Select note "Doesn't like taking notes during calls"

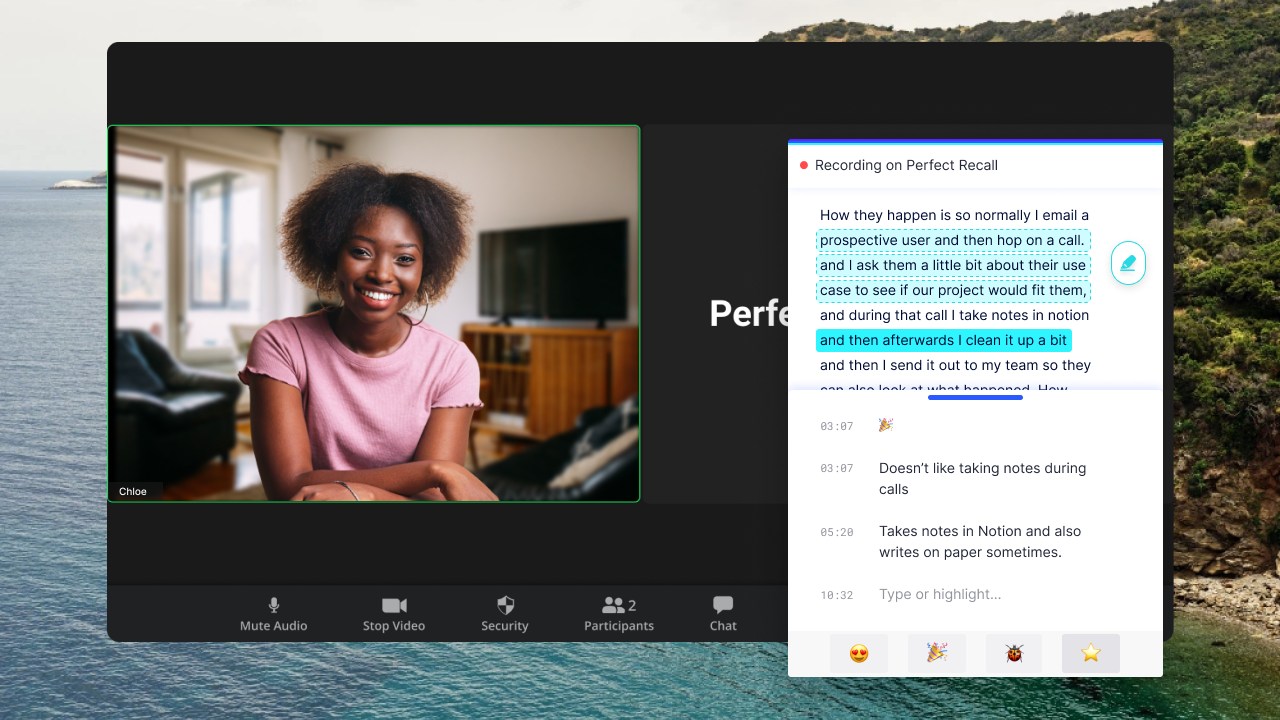coord(982,478)
